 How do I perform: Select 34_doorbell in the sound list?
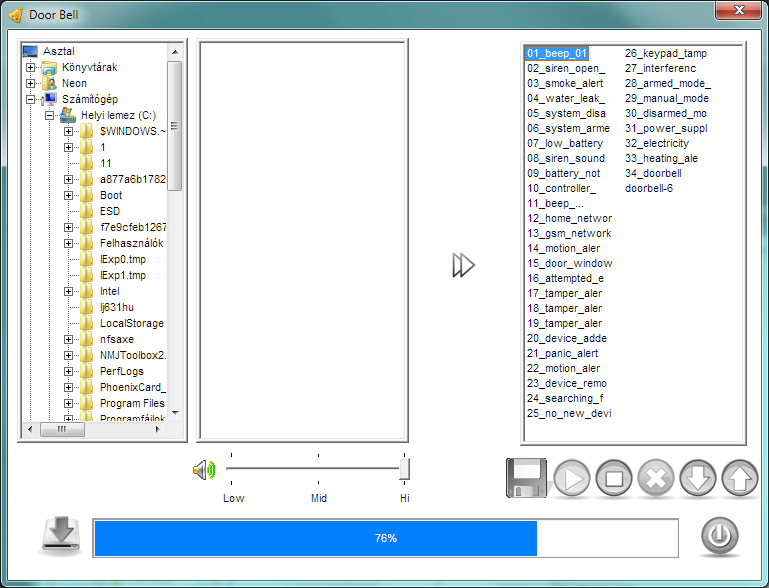tap(652, 173)
